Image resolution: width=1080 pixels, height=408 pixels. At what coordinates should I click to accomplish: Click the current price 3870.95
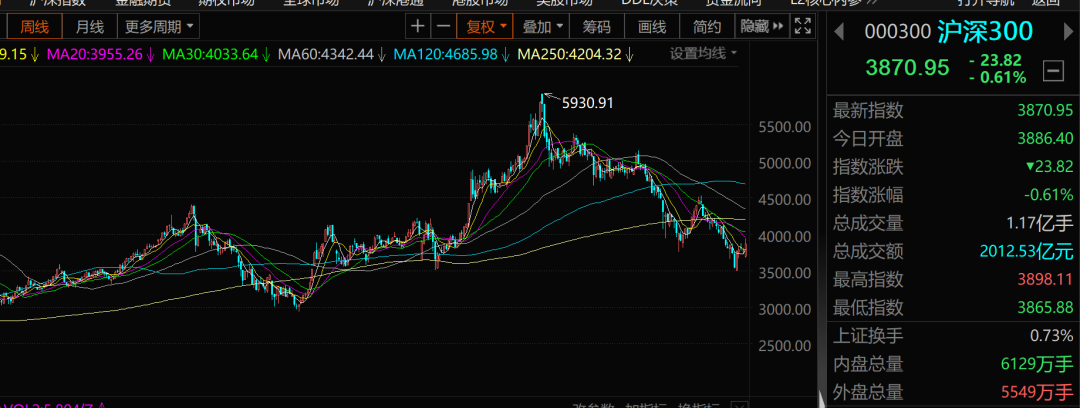(x=907, y=68)
